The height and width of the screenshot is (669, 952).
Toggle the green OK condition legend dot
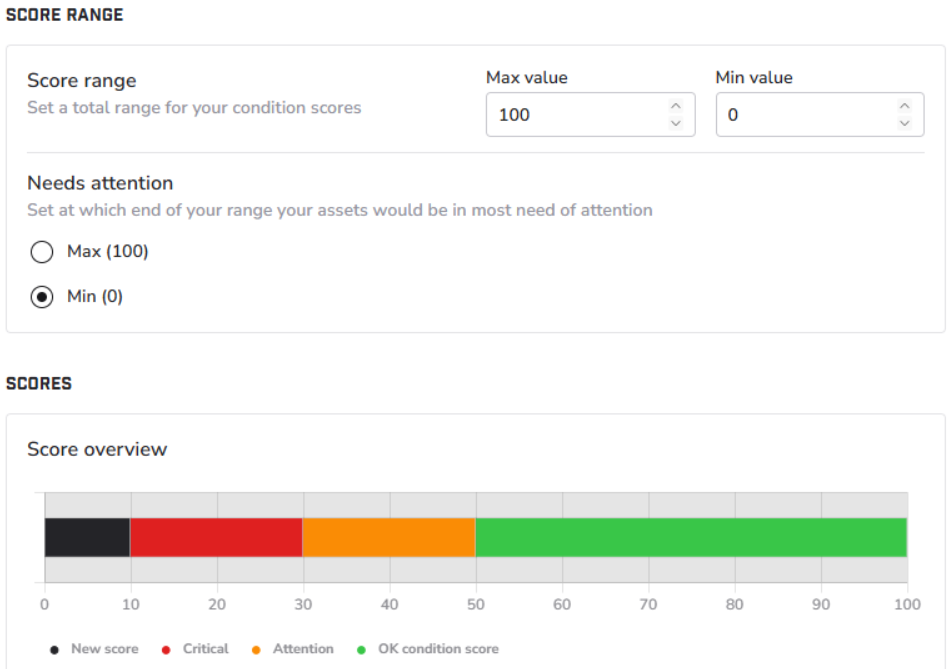(x=361, y=650)
